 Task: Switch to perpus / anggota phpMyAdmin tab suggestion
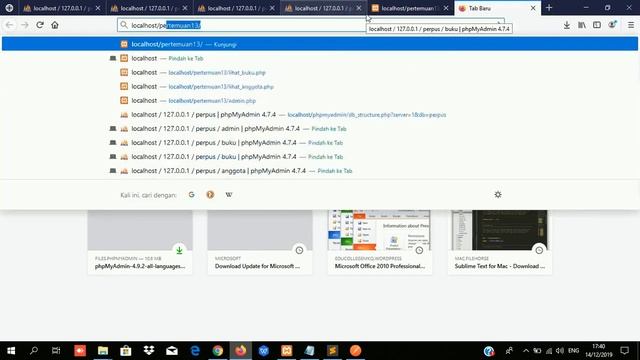tap(320, 171)
